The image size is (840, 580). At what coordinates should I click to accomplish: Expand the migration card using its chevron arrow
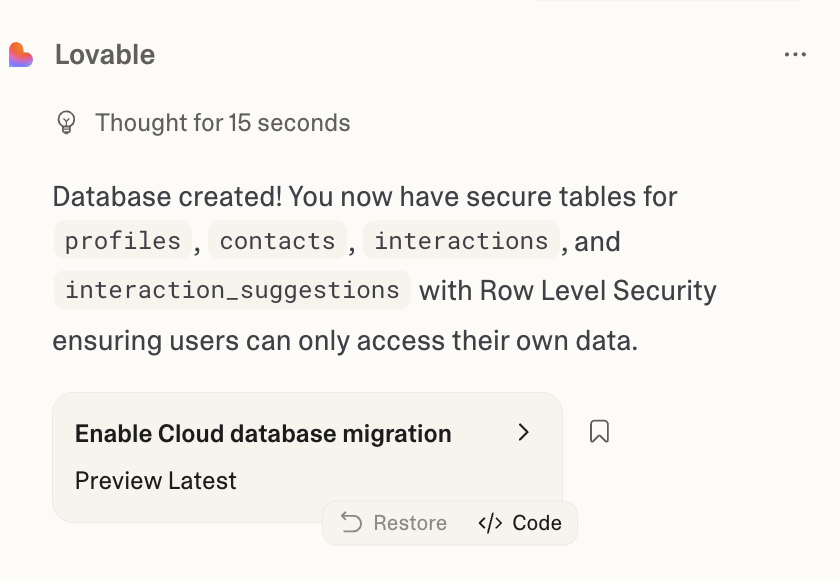[x=523, y=433]
